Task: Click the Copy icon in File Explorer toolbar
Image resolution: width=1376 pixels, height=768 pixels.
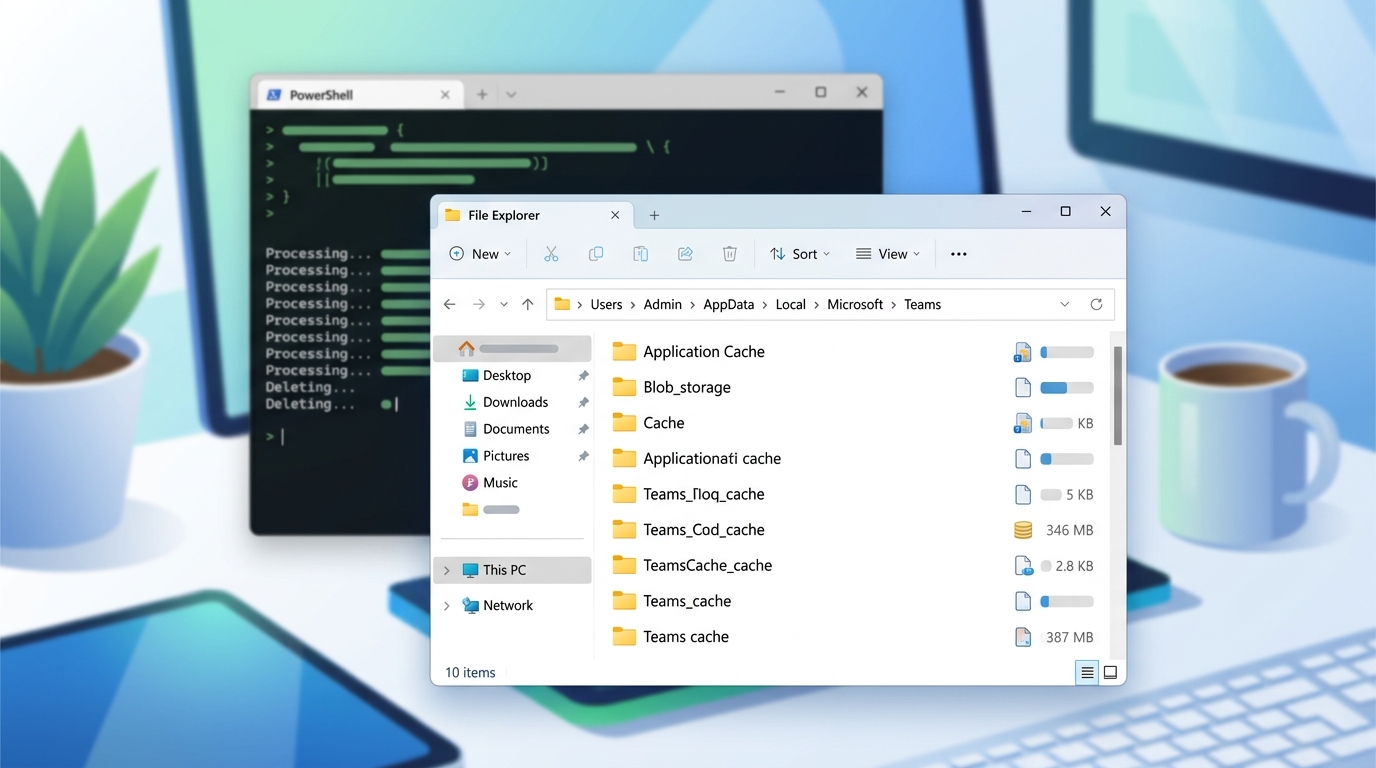Action: [x=596, y=254]
